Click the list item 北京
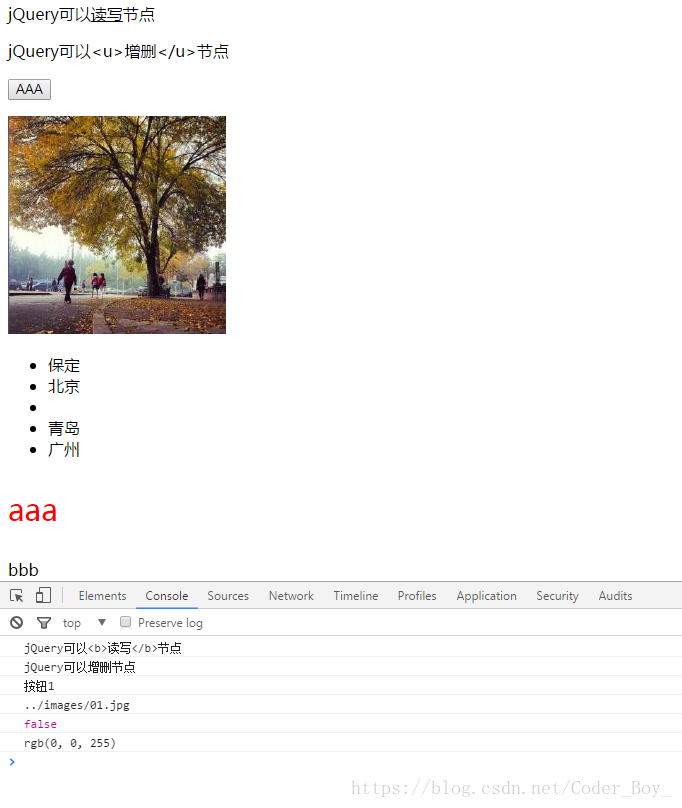This screenshot has height=808, width=682. pos(64,386)
